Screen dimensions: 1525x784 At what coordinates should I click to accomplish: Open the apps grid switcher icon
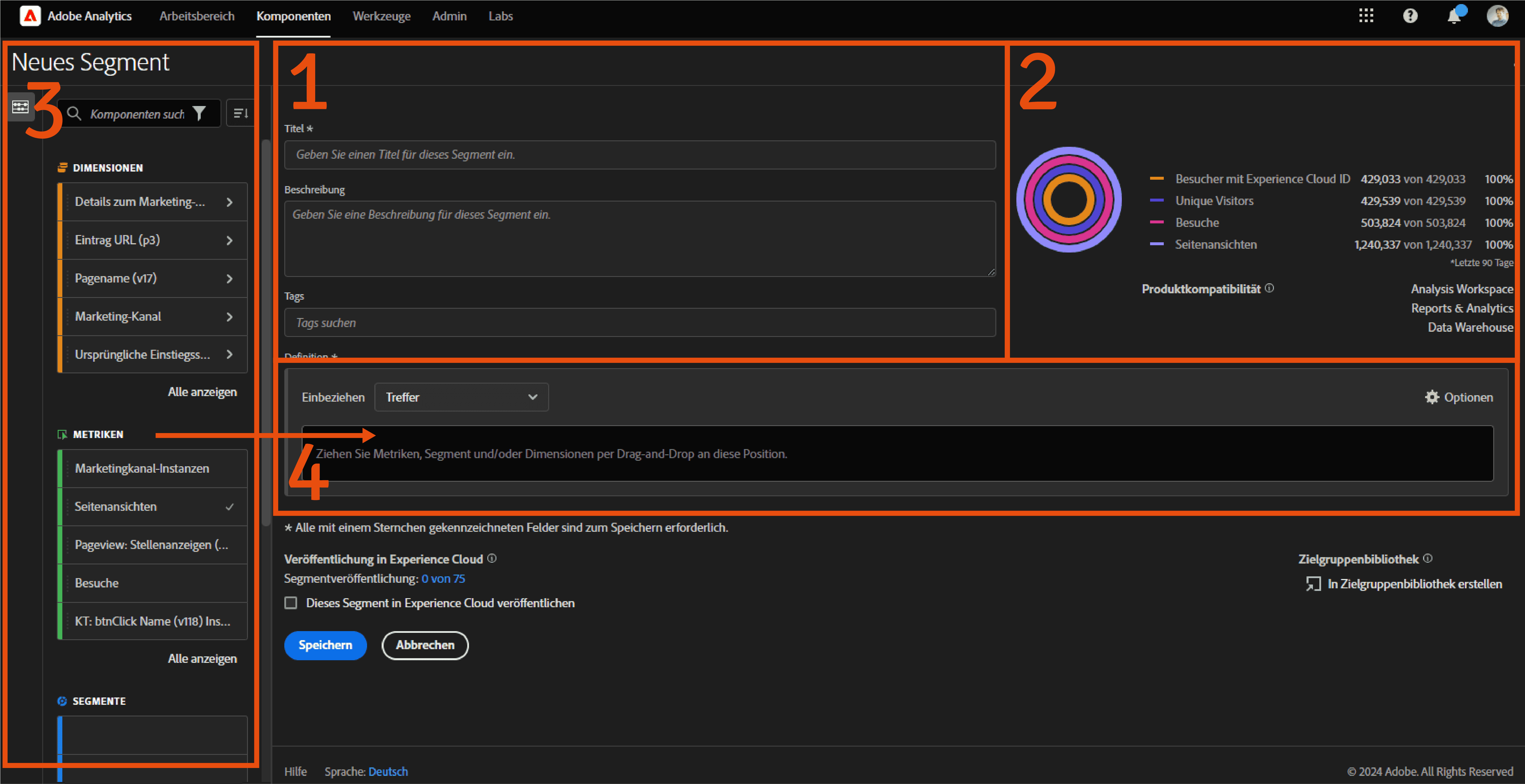1366,16
